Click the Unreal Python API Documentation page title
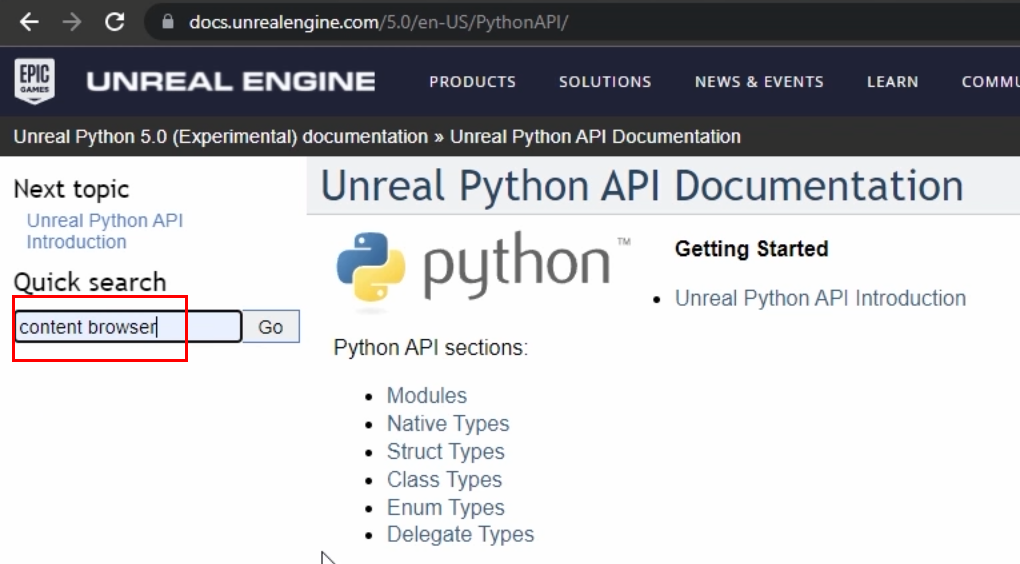The image size is (1020, 564). (x=642, y=186)
